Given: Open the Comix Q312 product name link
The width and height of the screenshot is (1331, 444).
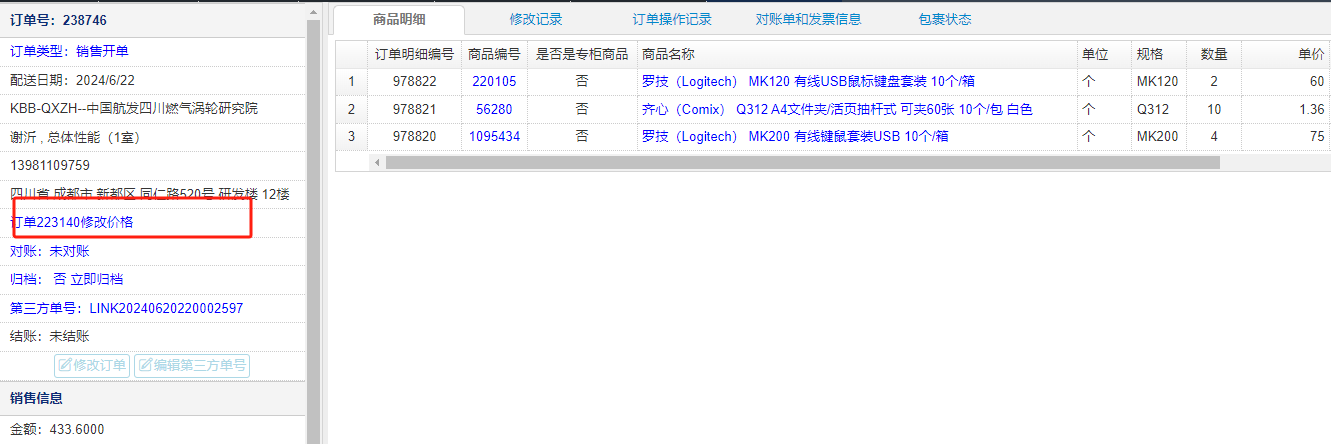Looking at the screenshot, I should point(837,108).
